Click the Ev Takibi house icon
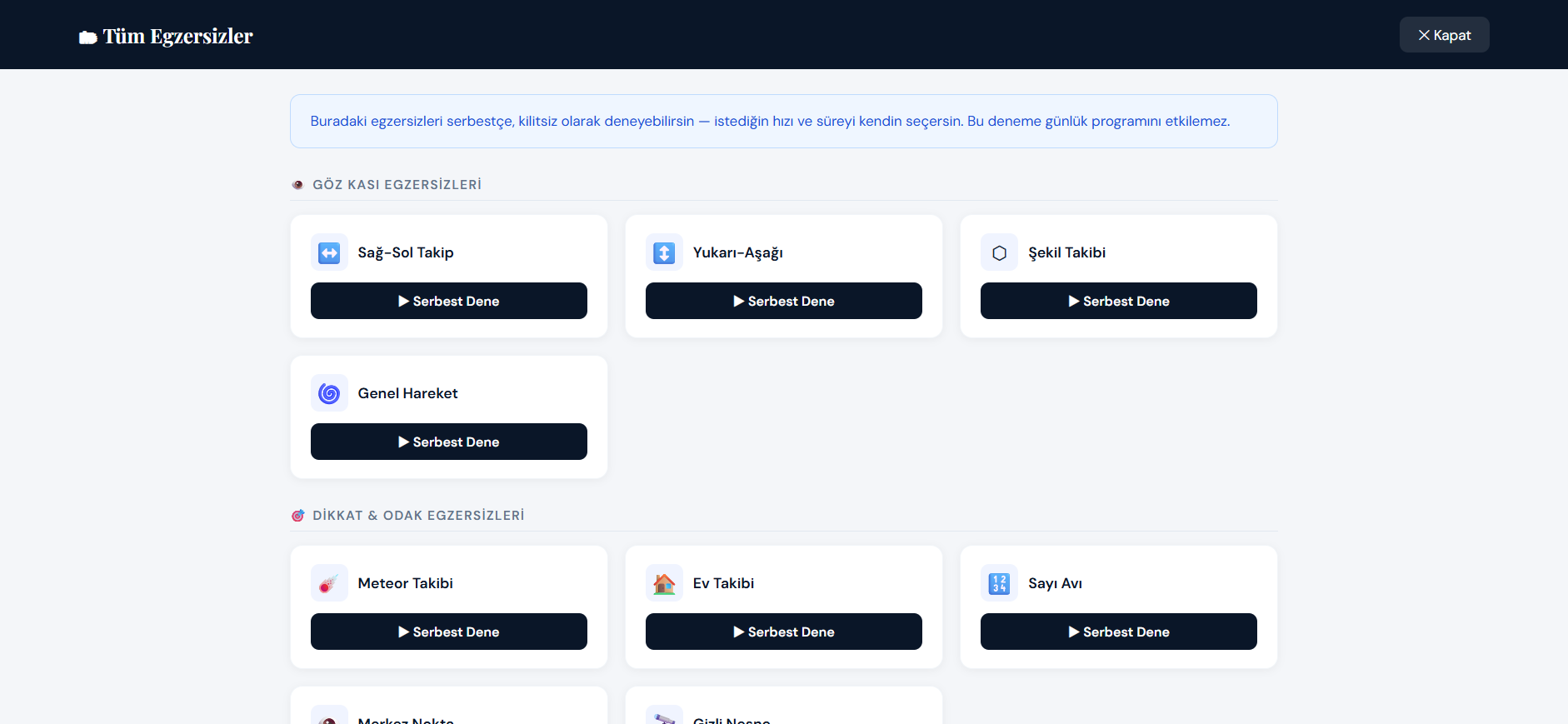The width and height of the screenshot is (1568, 724). pyautogui.click(x=664, y=583)
